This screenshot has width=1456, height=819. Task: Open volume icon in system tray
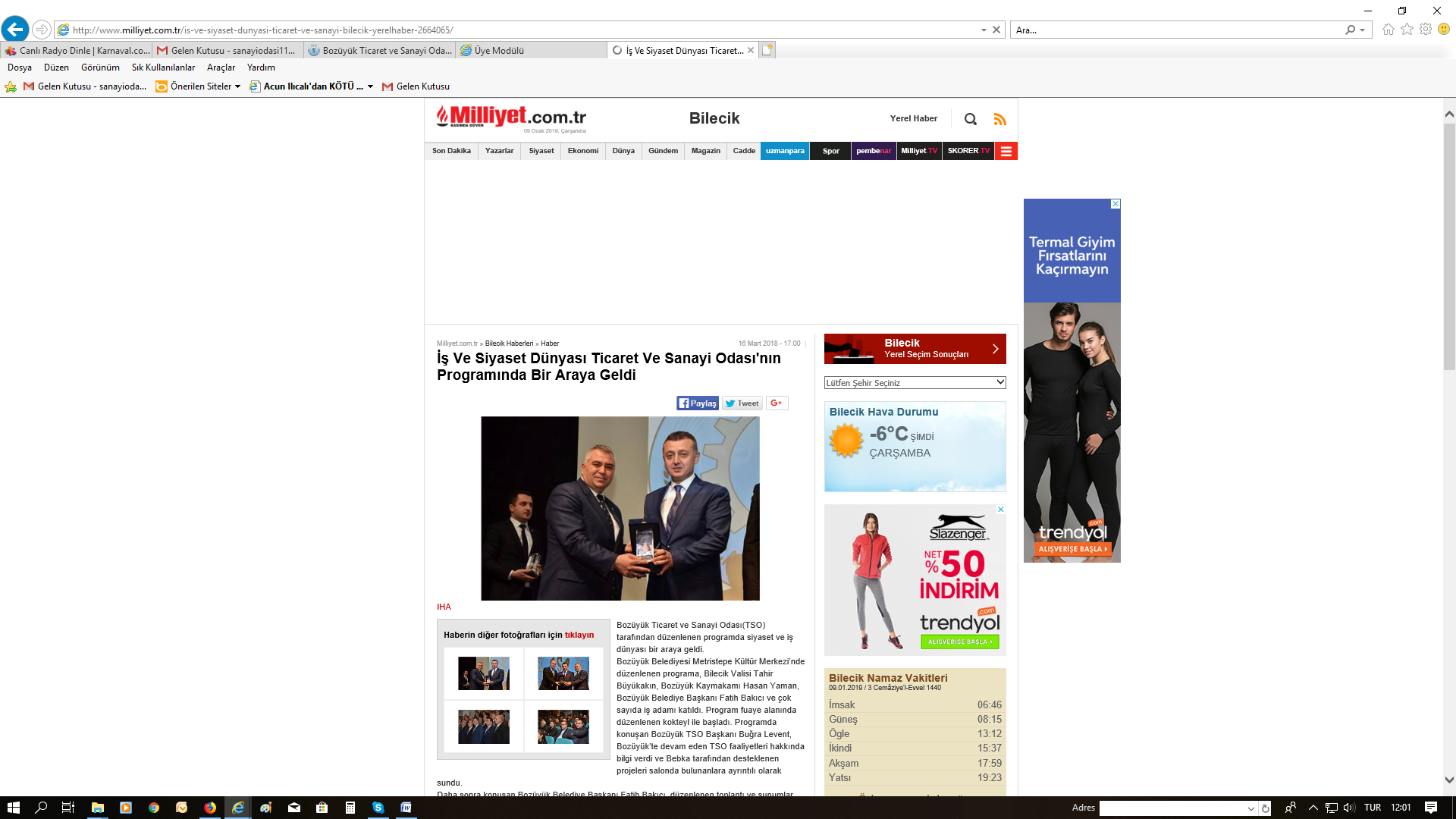1349,808
